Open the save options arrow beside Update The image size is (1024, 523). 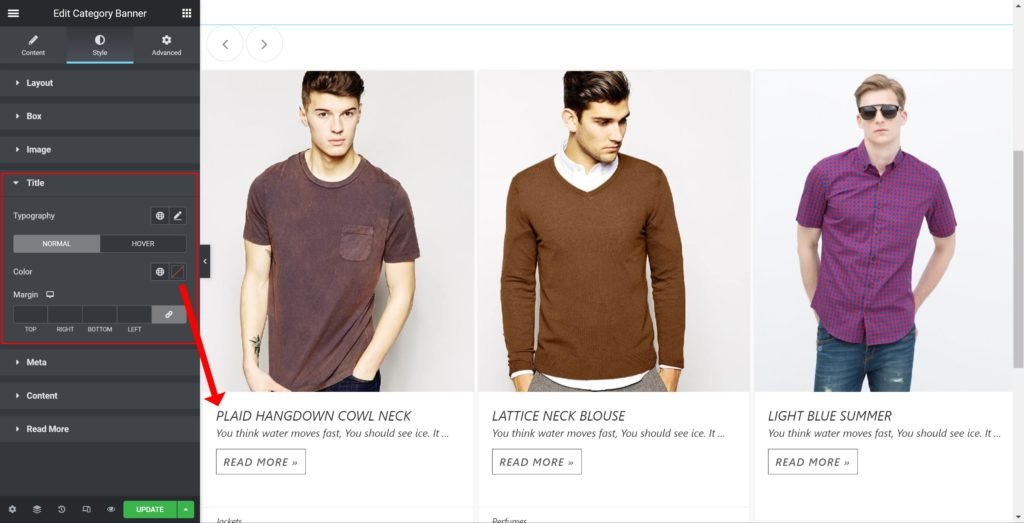click(x=185, y=509)
